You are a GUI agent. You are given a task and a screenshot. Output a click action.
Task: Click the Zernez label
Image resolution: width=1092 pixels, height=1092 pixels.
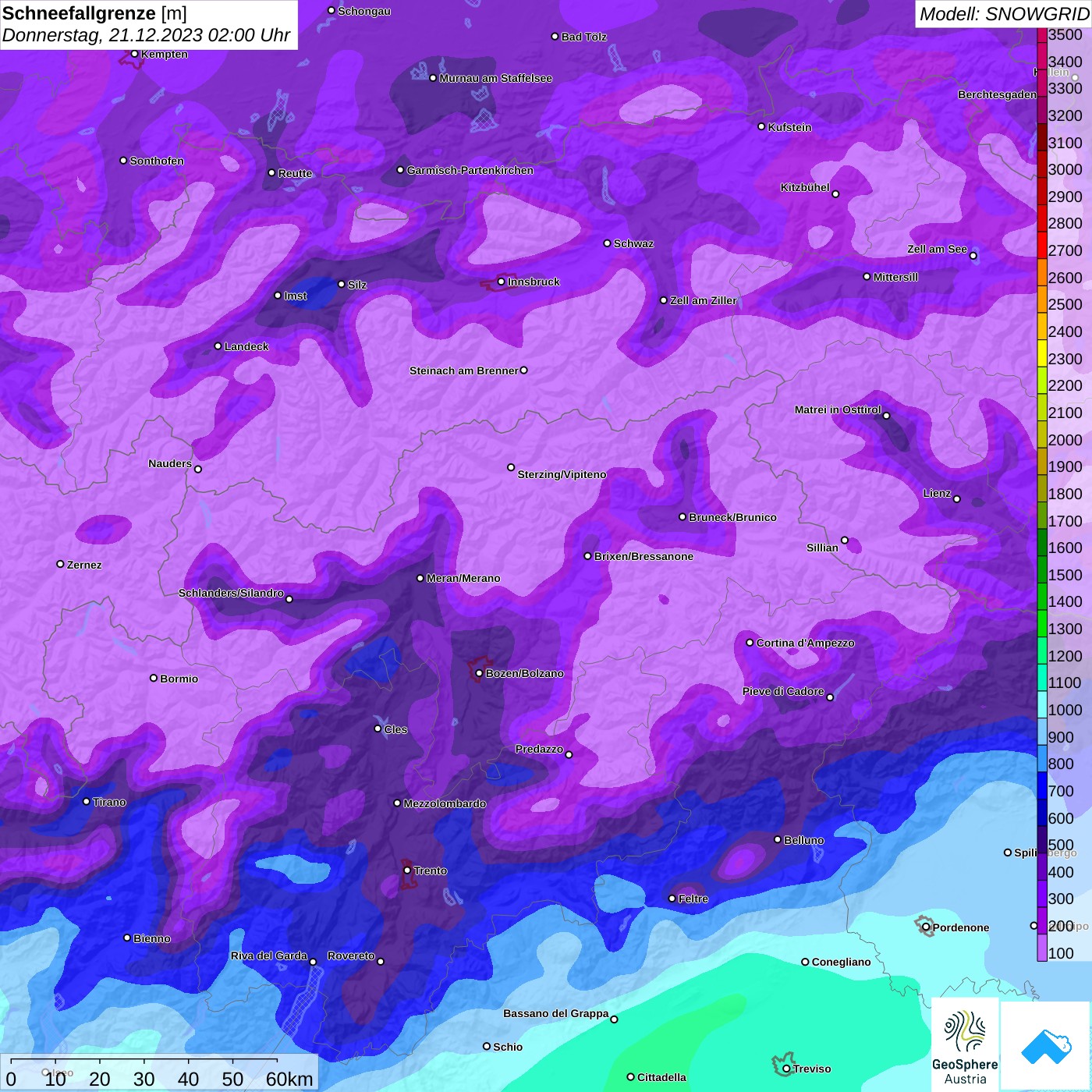tap(84, 565)
